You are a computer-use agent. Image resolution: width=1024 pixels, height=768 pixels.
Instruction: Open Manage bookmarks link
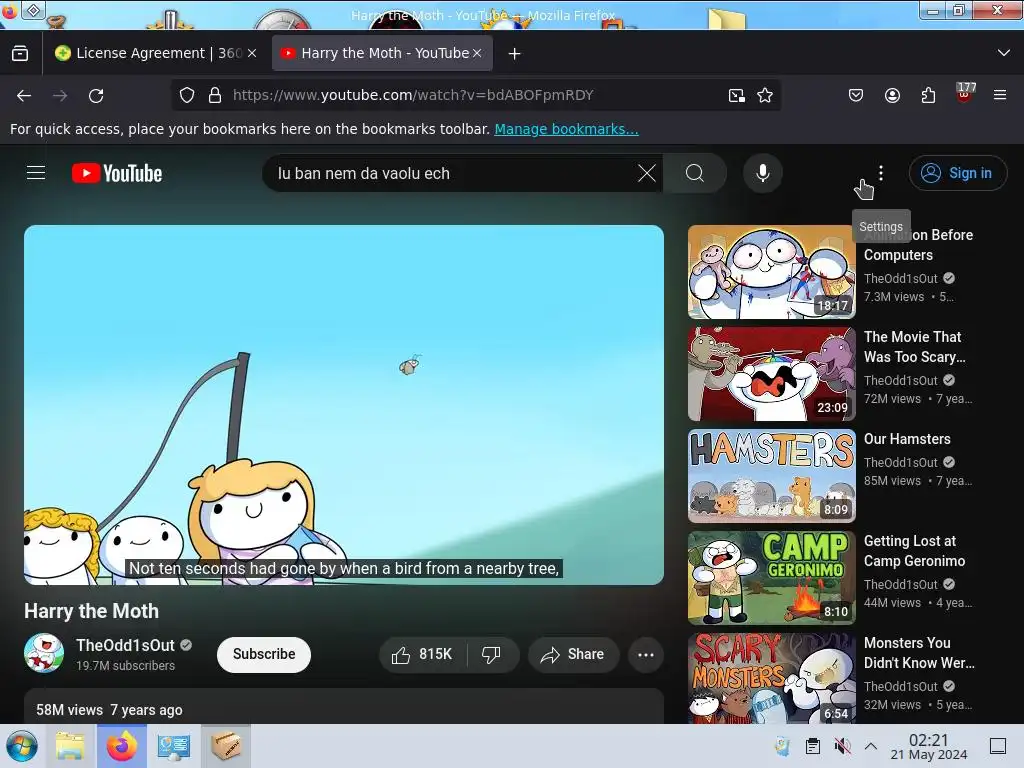click(566, 129)
